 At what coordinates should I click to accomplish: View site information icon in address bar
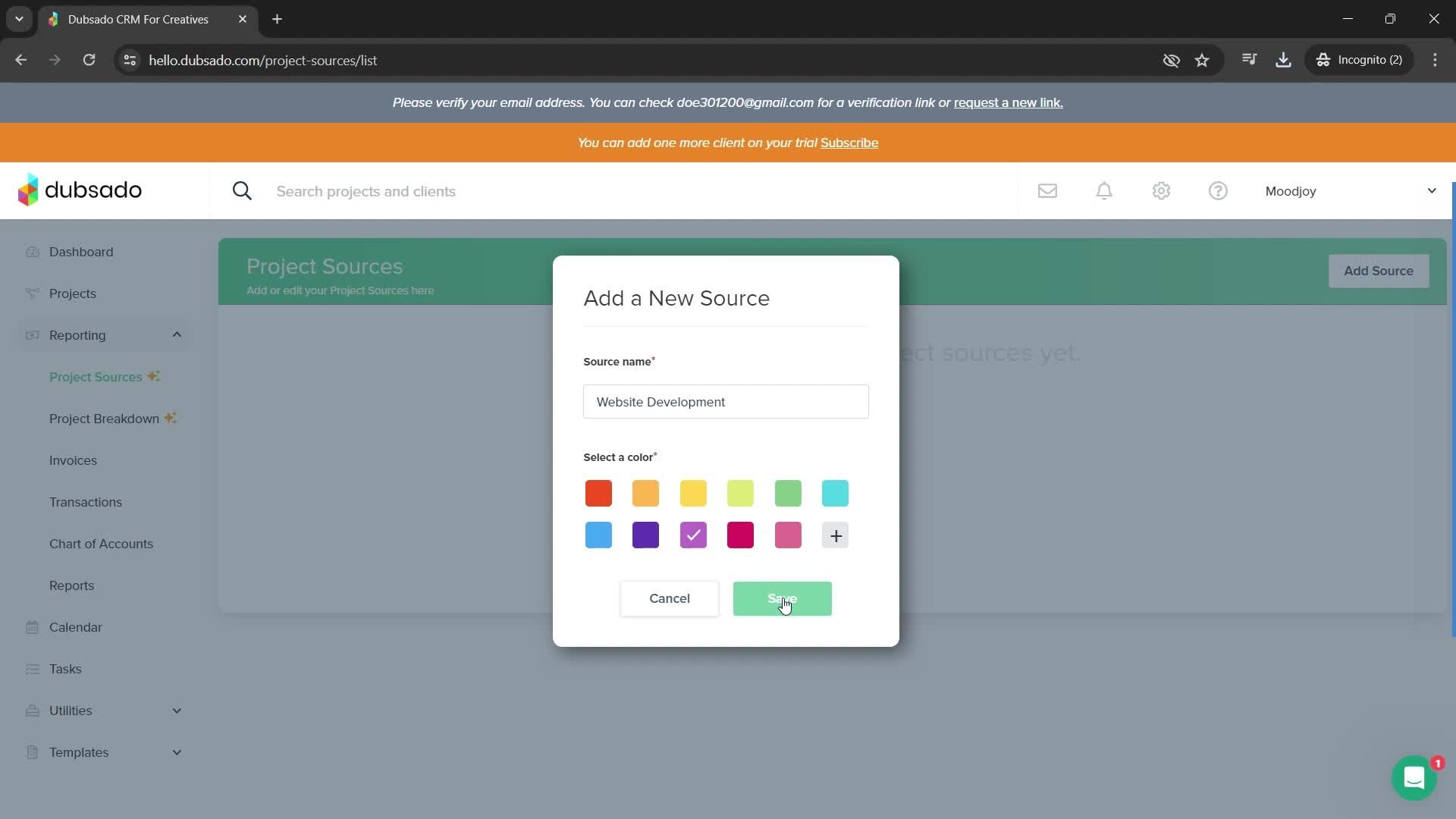click(130, 60)
